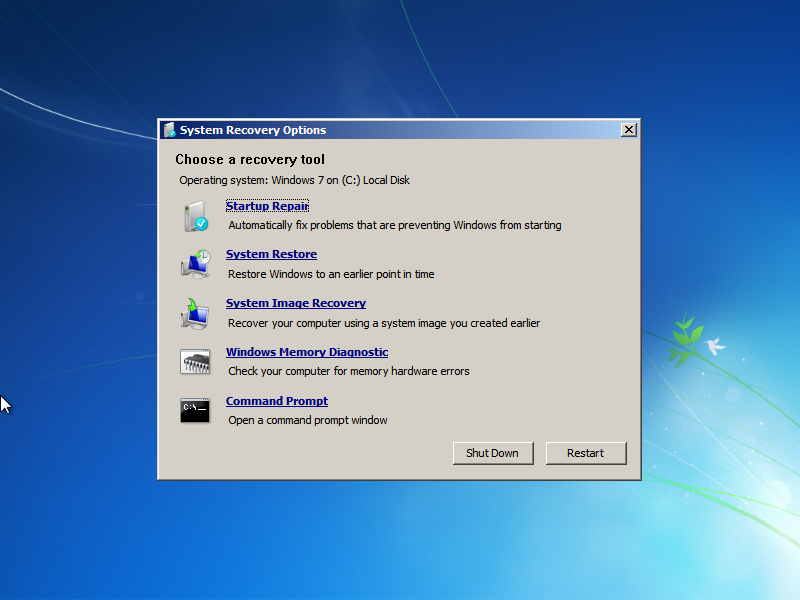Close the System Recovery Options dialog

coord(628,130)
